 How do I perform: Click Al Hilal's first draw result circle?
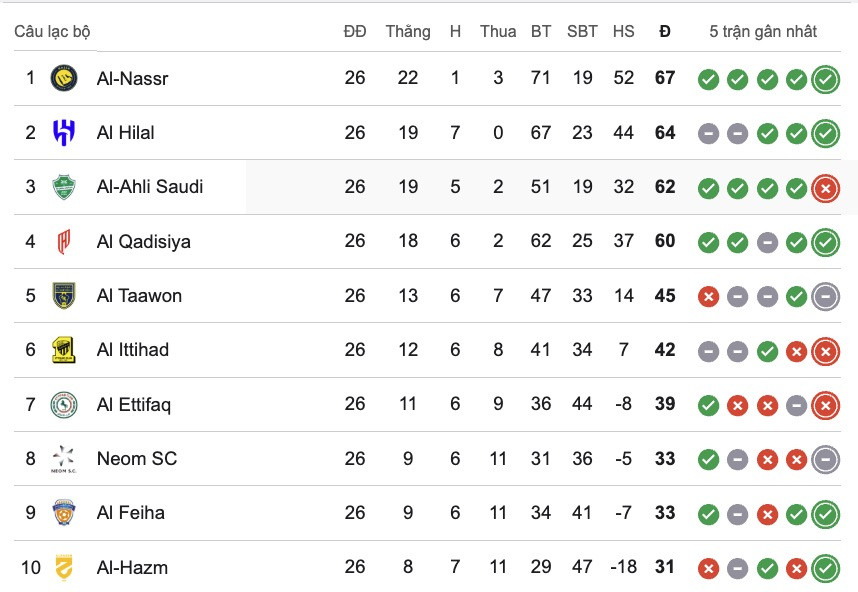pyautogui.click(x=708, y=132)
